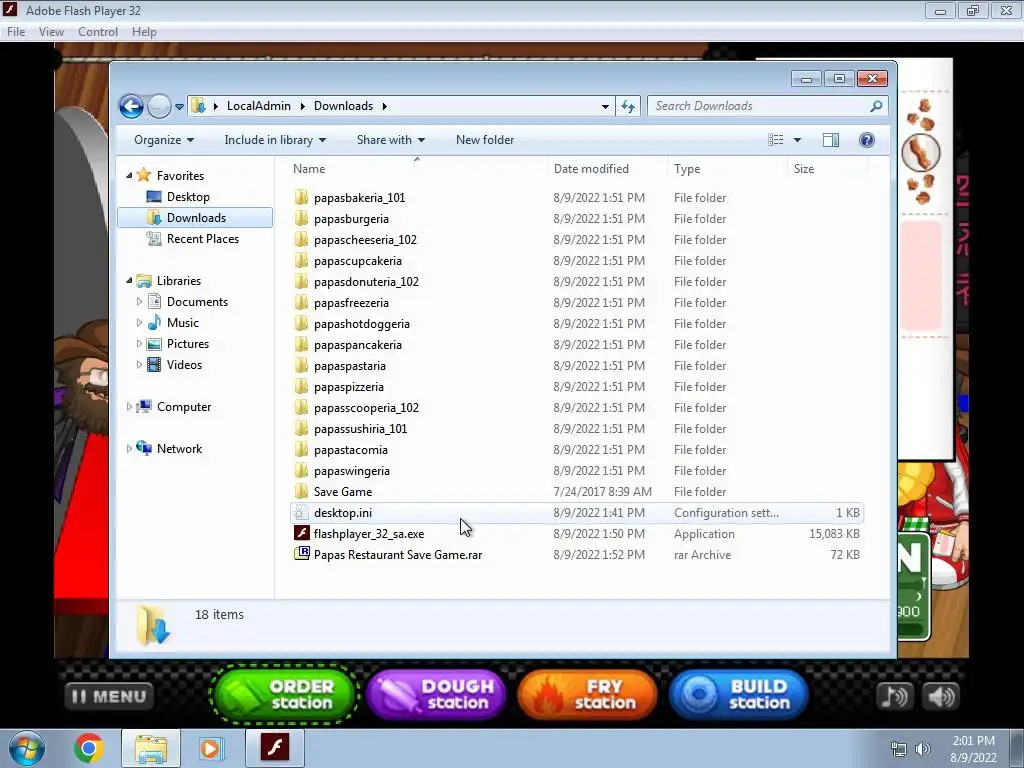Open the Organize menu
The width and height of the screenshot is (1024, 768).
coord(164,140)
